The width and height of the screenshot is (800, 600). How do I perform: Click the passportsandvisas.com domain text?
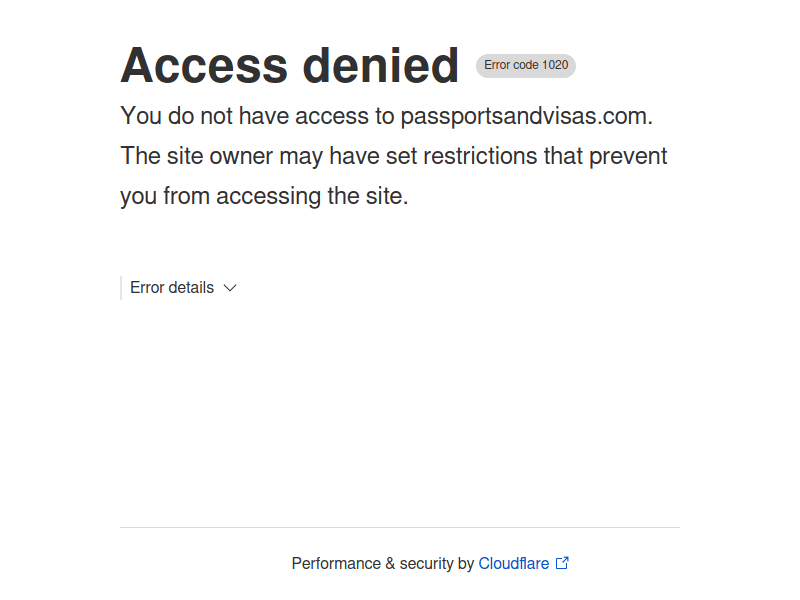[x=525, y=116]
